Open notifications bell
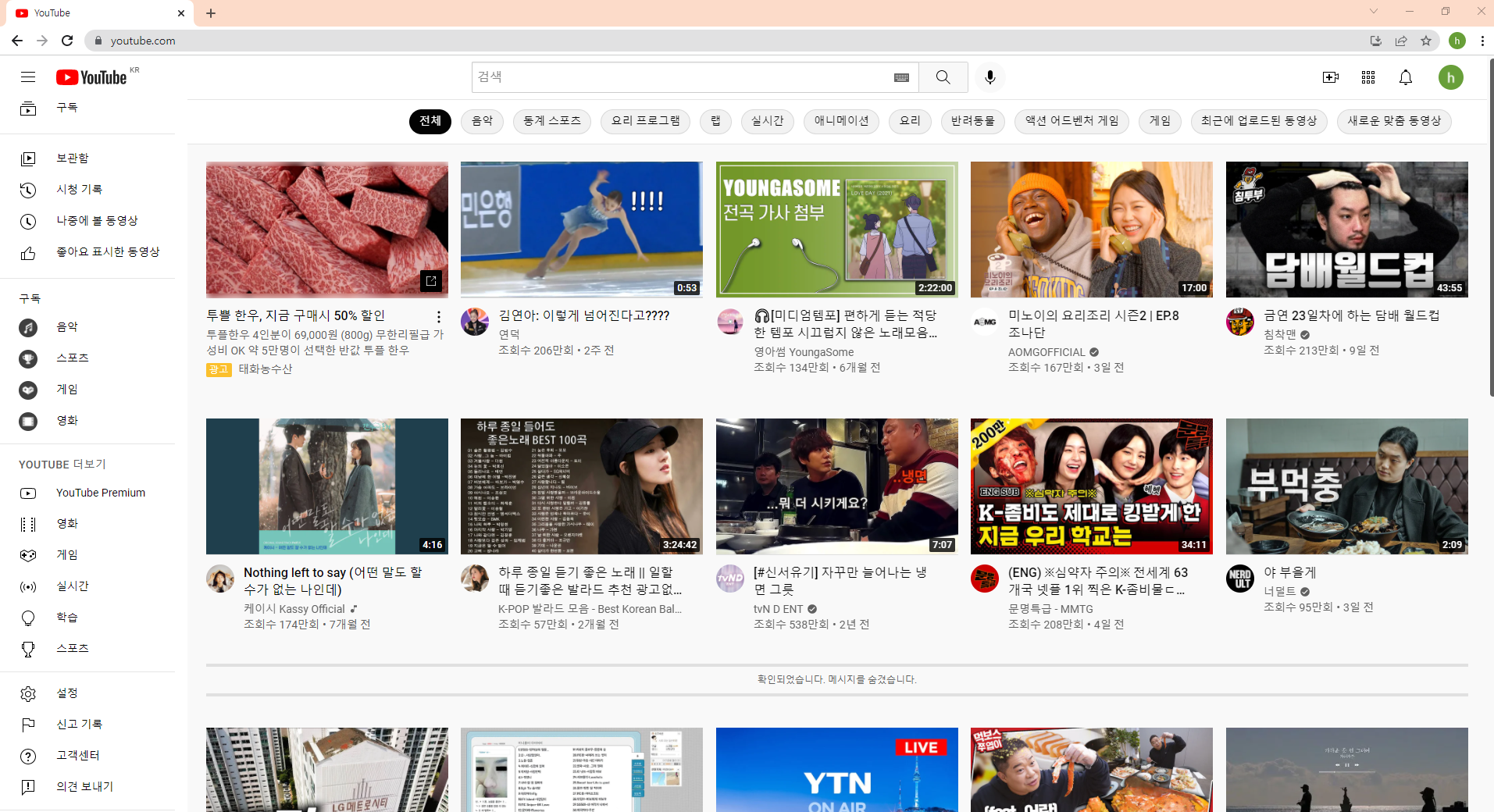 pyautogui.click(x=1406, y=77)
